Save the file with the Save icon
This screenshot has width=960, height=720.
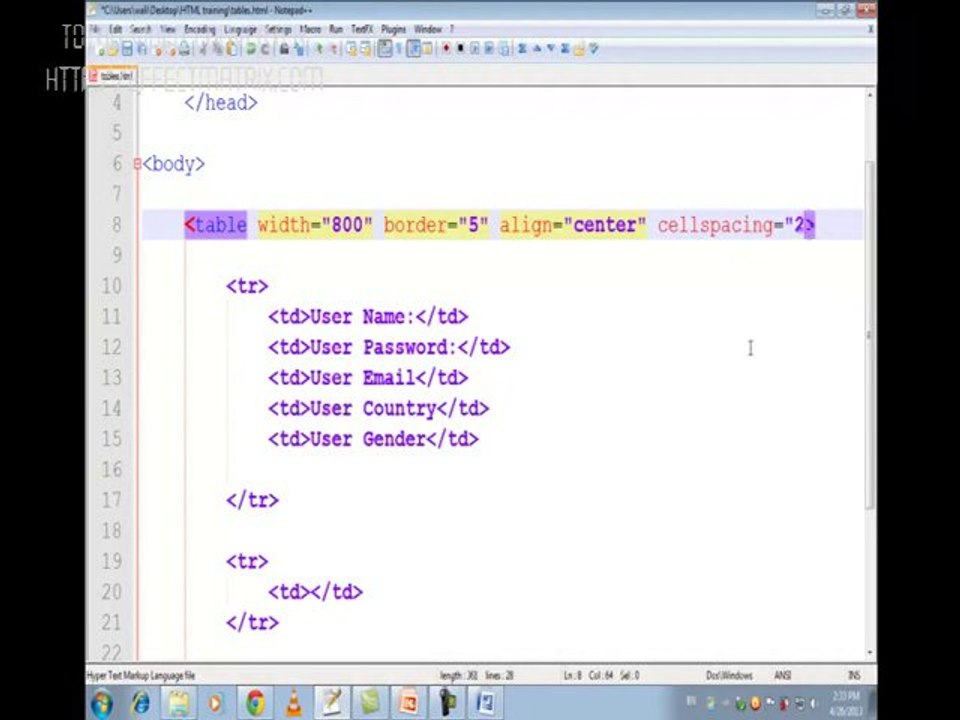point(129,50)
